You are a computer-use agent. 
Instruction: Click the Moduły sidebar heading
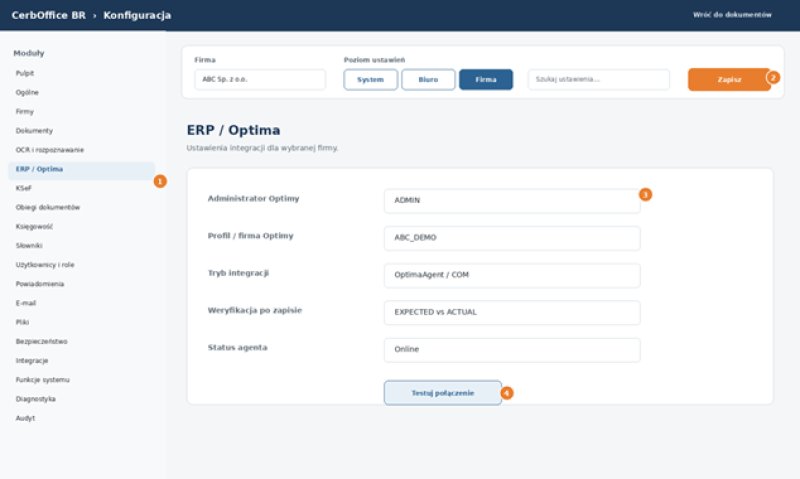tap(29, 53)
